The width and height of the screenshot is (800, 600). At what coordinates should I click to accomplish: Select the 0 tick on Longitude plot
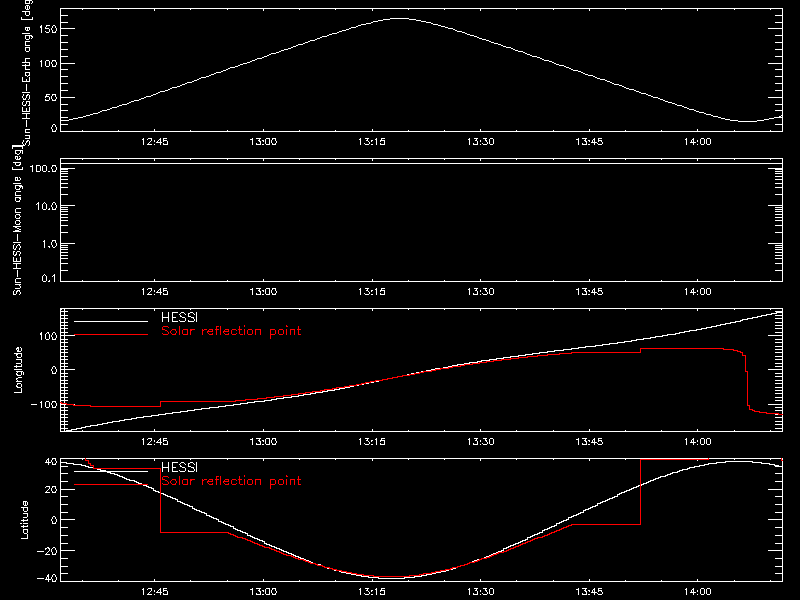click(x=55, y=370)
